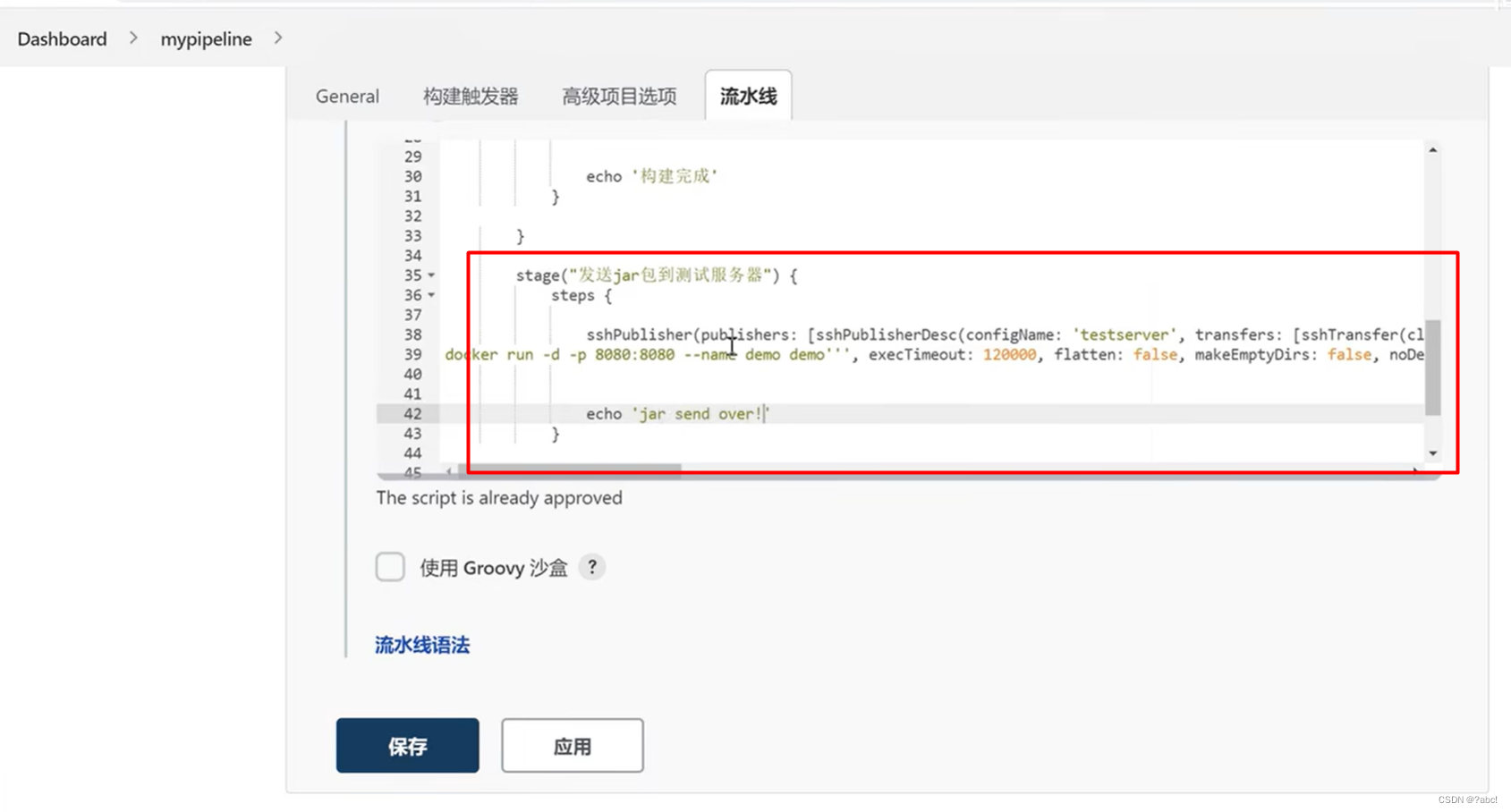Click the steps { line 36
Image resolution: width=1511 pixels, height=812 pixels.
click(x=581, y=295)
